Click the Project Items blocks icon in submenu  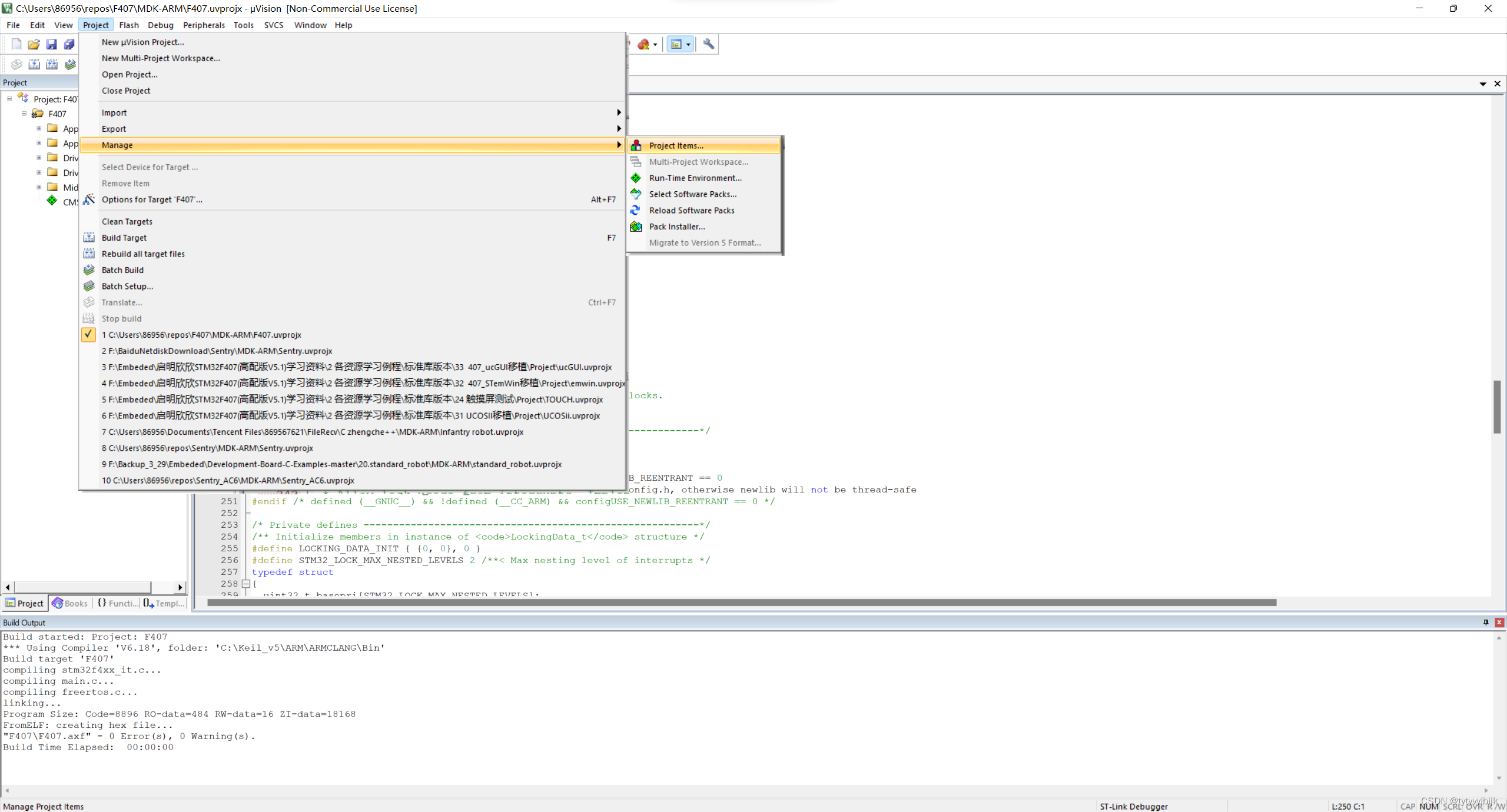(x=636, y=145)
